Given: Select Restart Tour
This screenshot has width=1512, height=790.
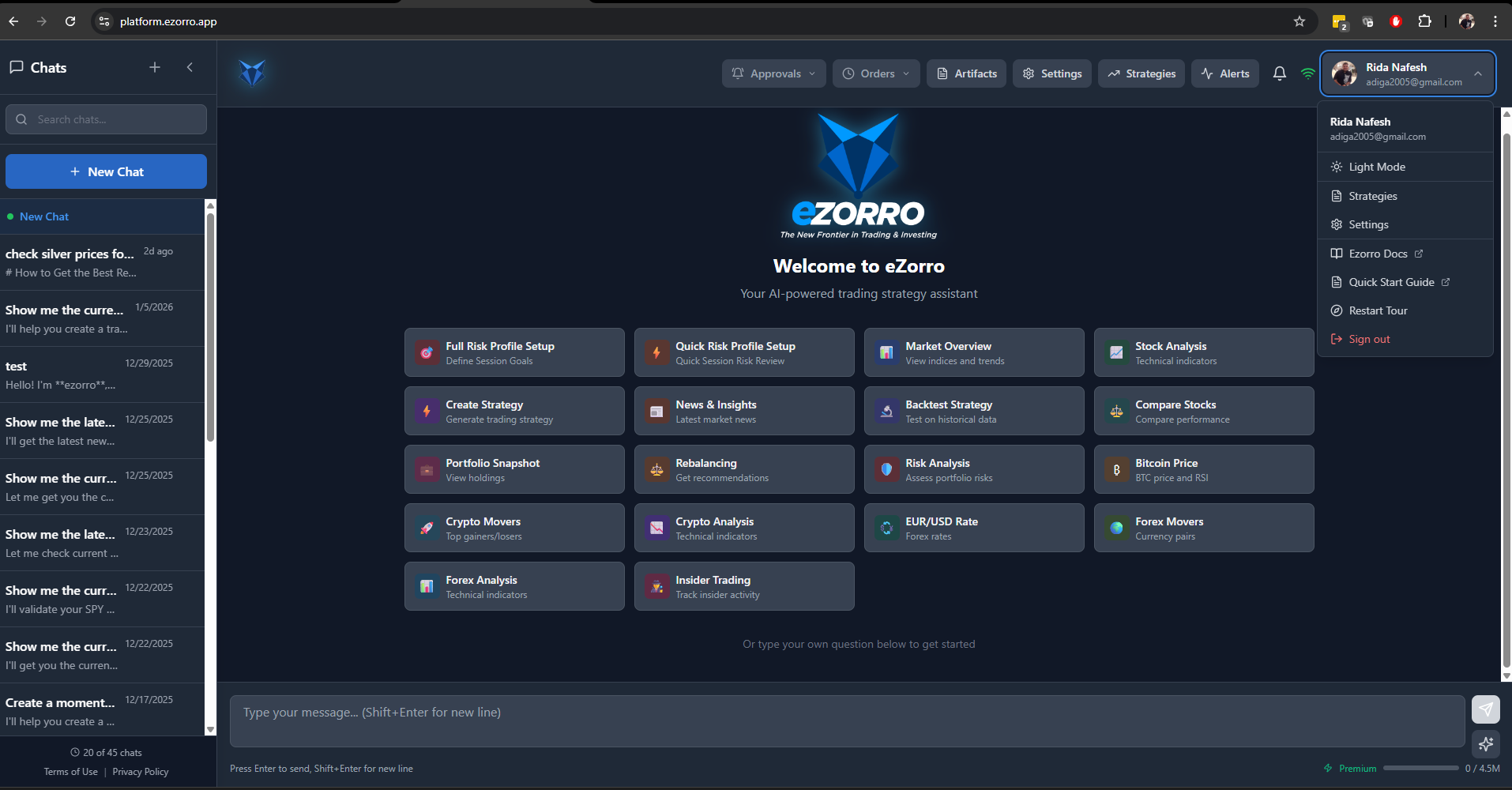Looking at the screenshot, I should 1405,310.
